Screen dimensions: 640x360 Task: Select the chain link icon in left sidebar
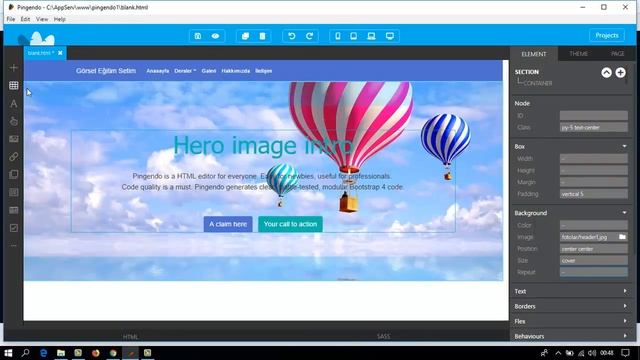13,157
